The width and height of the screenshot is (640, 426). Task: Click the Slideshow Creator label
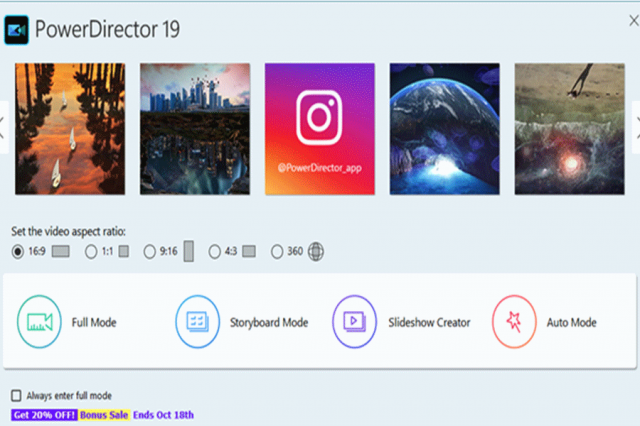tap(429, 322)
